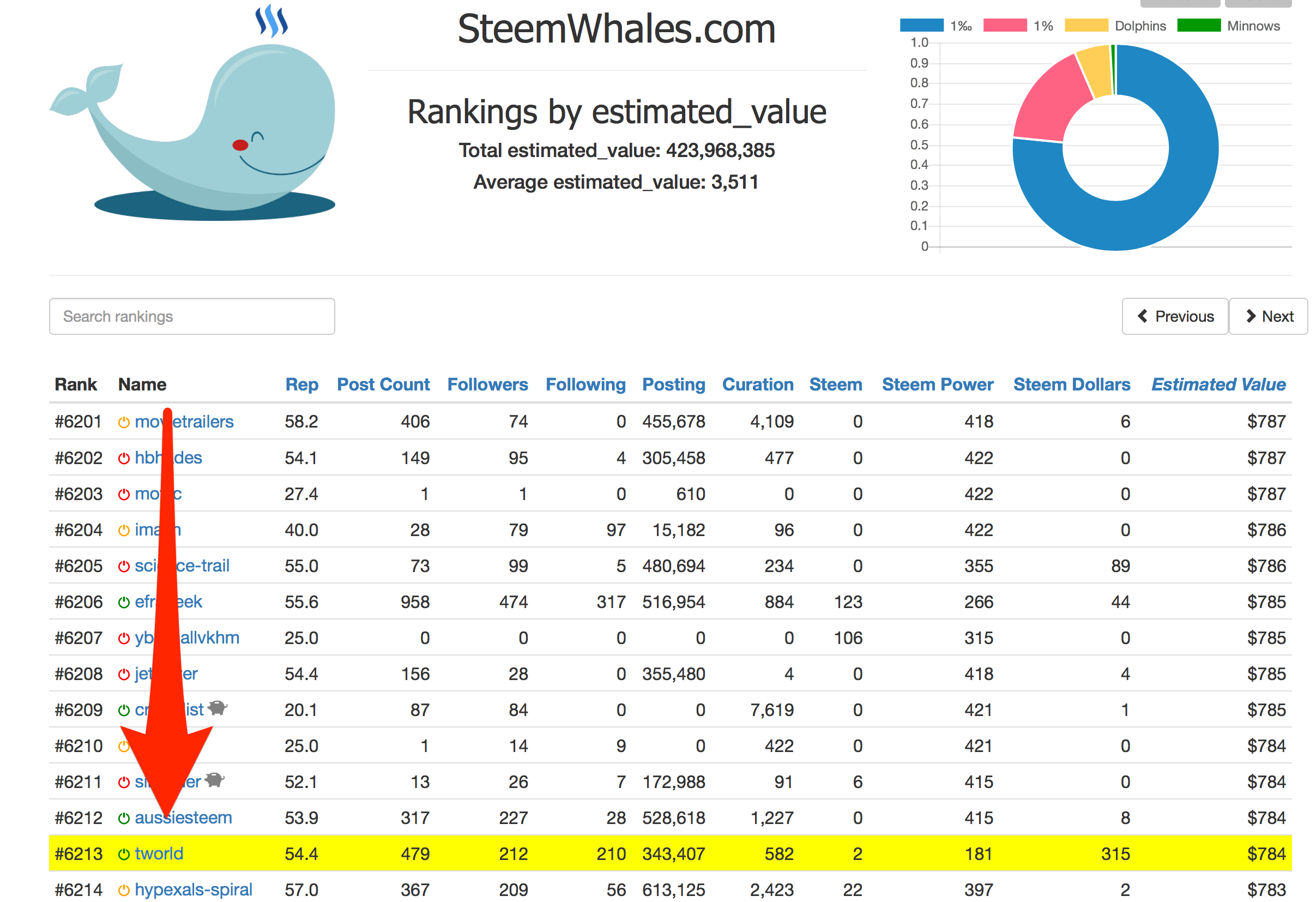The image size is (1316, 902).
Task: Open the hypexals-spiral profile link
Action: (x=194, y=891)
